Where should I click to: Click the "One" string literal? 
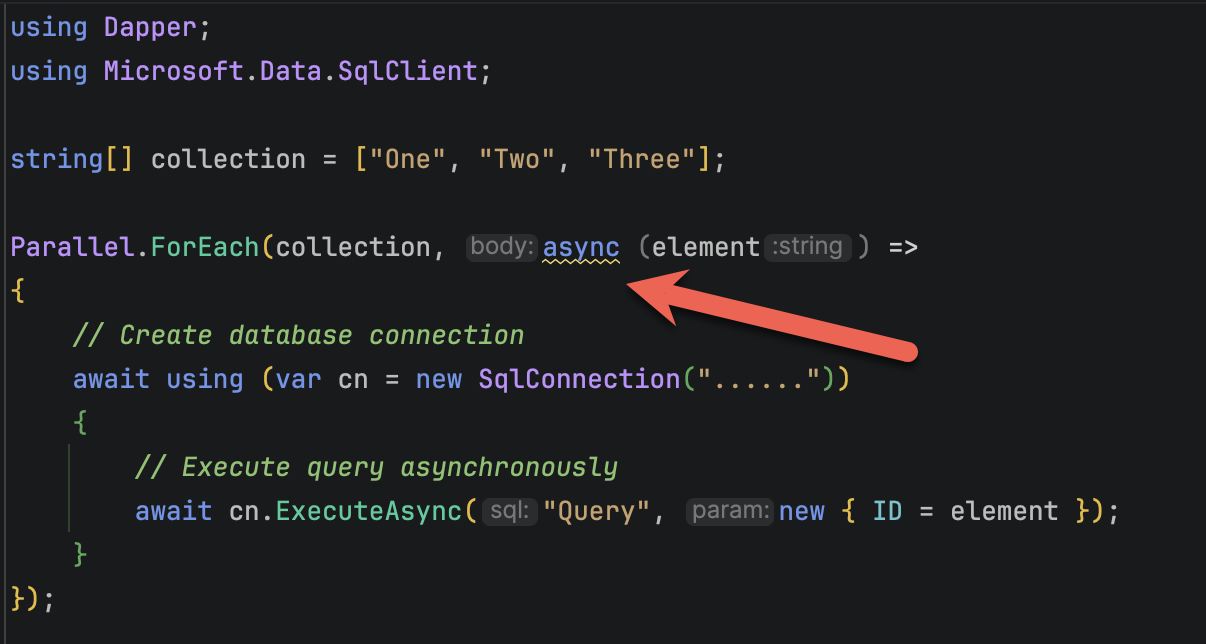coord(400,159)
